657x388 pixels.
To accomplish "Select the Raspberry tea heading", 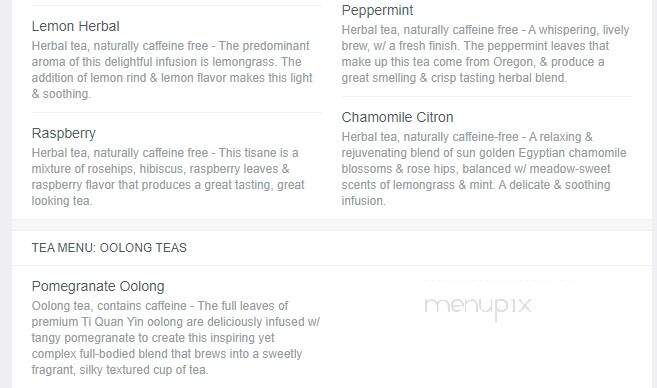I will [x=64, y=134].
